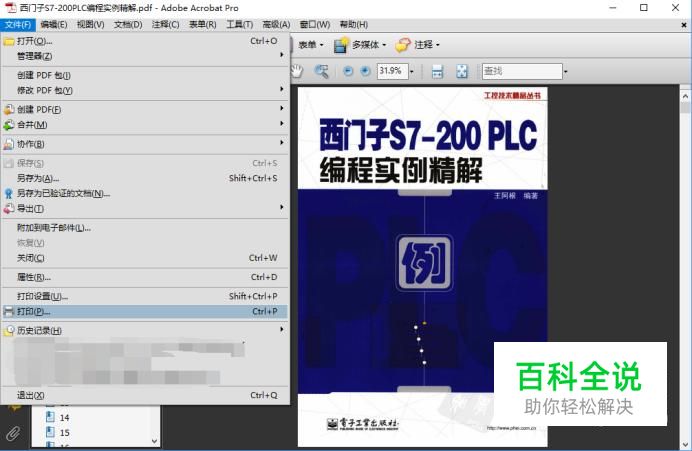The width and height of the screenshot is (692, 451).
Task: Select the marquee zoom tool
Action: [x=321, y=71]
